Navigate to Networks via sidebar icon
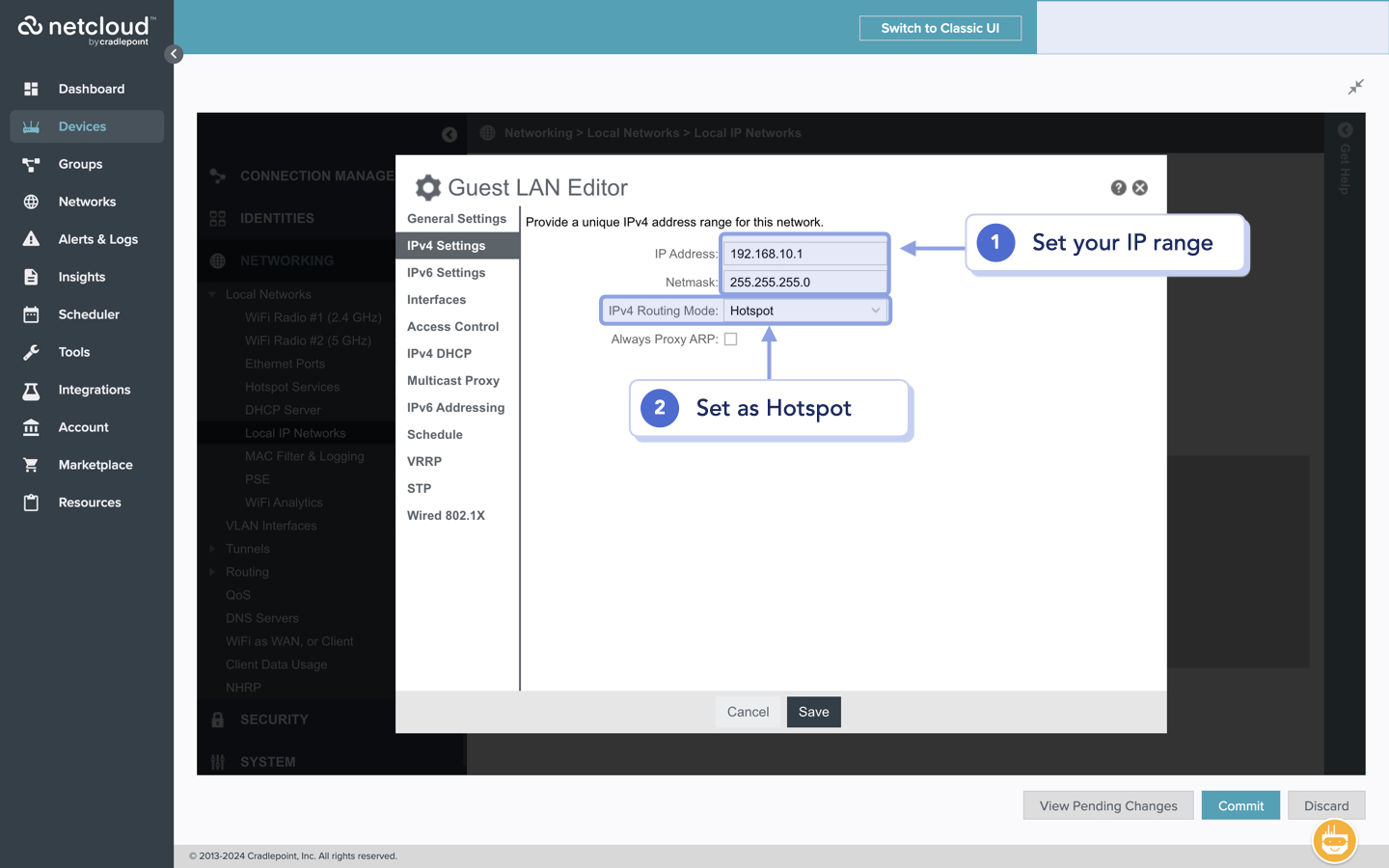This screenshot has width=1389, height=868. 87,202
